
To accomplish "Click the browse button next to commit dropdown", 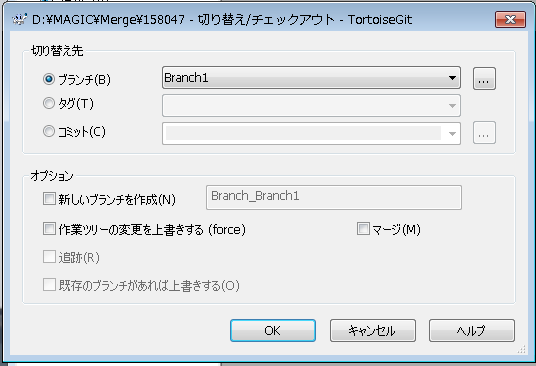I will 484,133.
